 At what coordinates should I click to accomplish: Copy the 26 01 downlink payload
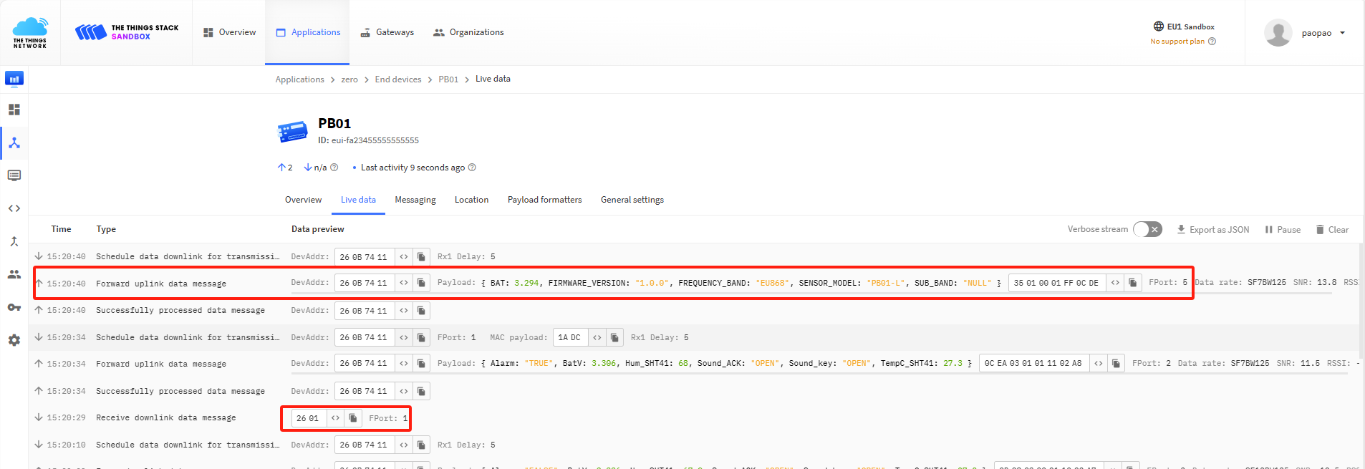[x=353, y=417]
